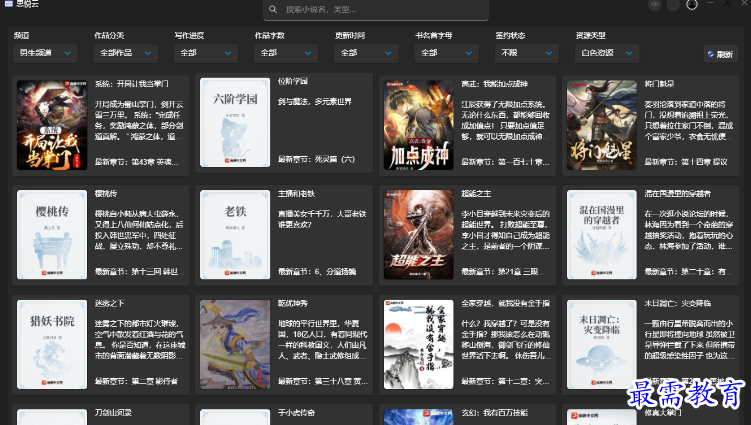Expand the 资源类型 dropdown showing 白色资源
The width and height of the screenshot is (751, 425).
[607, 53]
